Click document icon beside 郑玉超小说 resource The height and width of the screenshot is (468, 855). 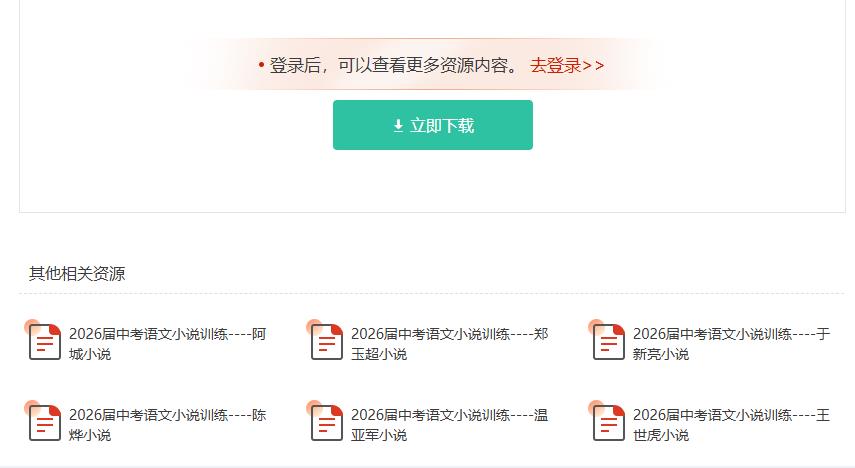click(x=326, y=342)
